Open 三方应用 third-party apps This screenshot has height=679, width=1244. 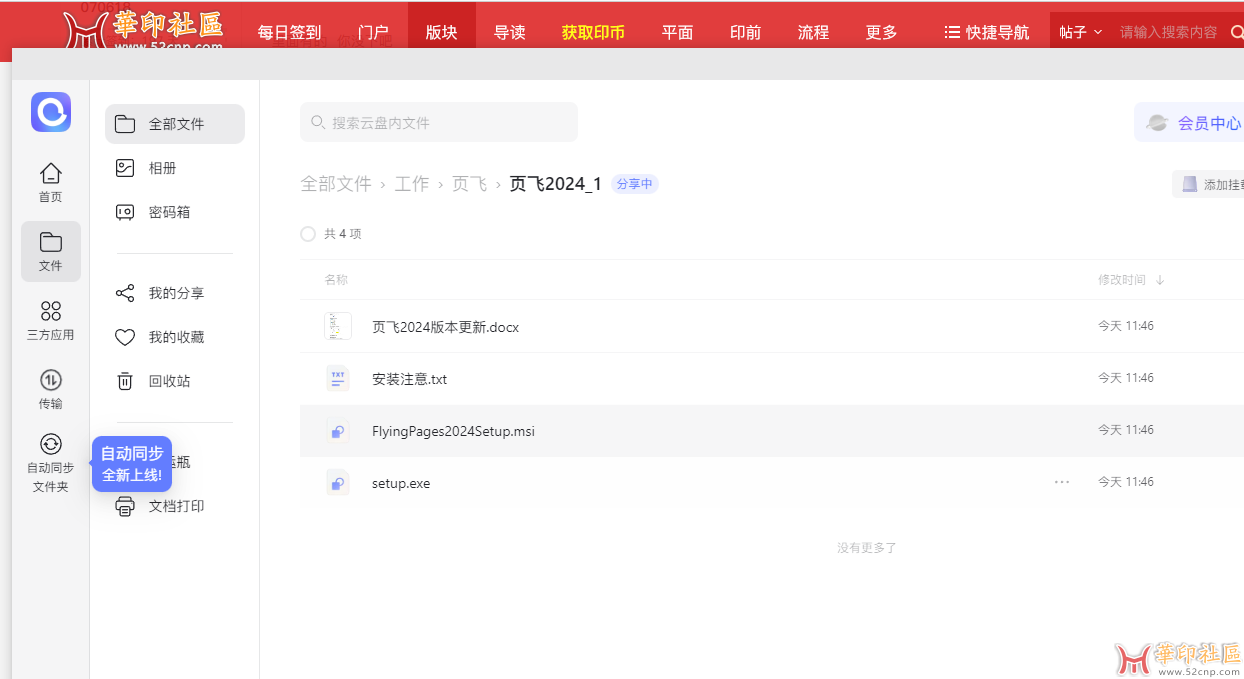[51, 321]
